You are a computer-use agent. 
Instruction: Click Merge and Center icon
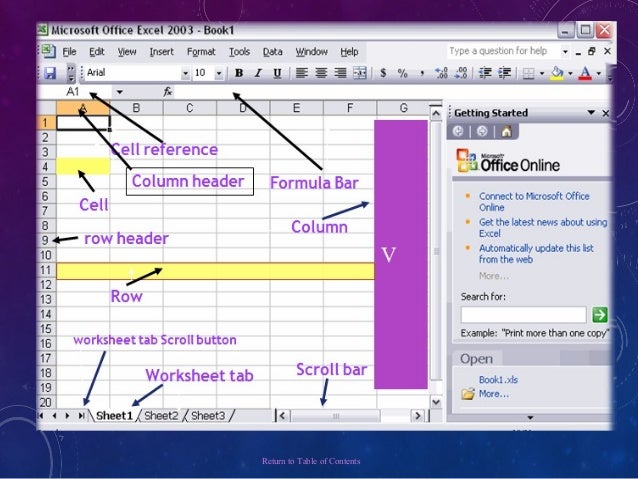(360, 73)
